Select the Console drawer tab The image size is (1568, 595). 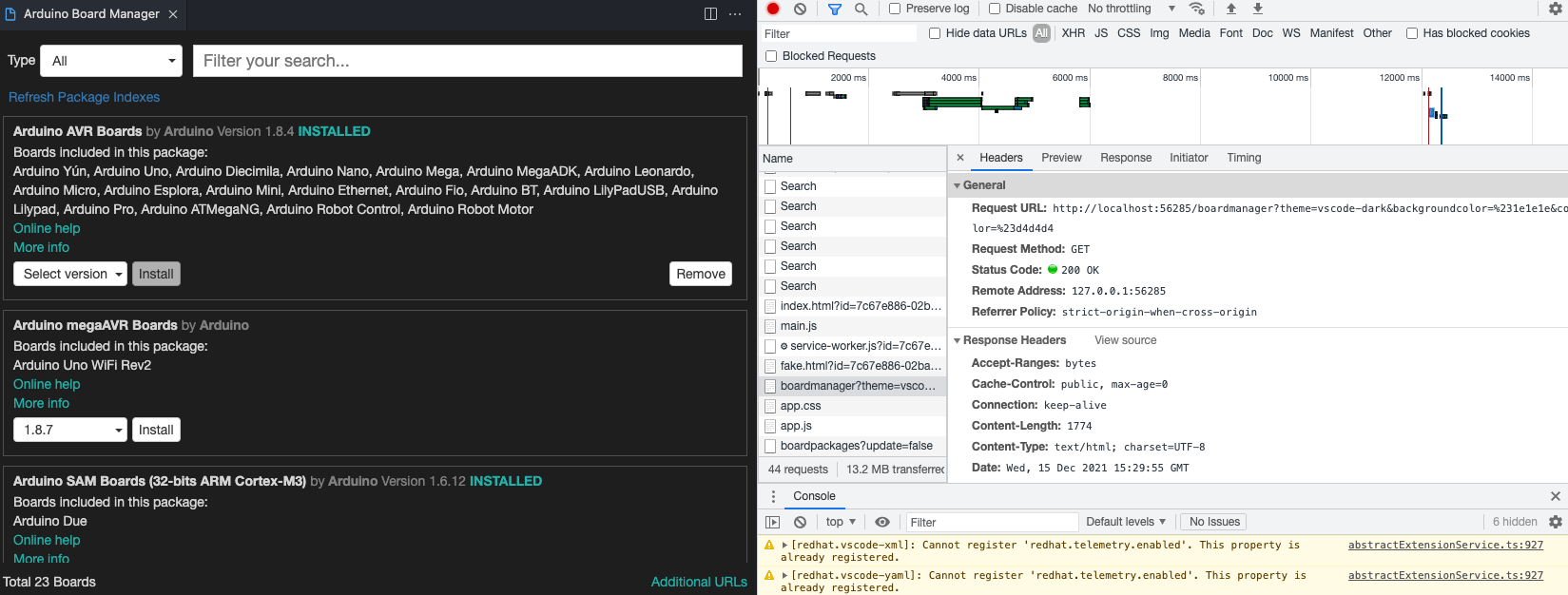pos(814,496)
